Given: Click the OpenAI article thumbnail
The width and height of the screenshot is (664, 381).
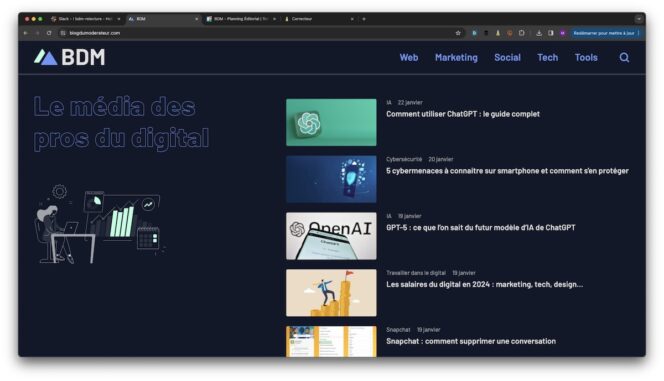Looking at the screenshot, I should click(331, 236).
